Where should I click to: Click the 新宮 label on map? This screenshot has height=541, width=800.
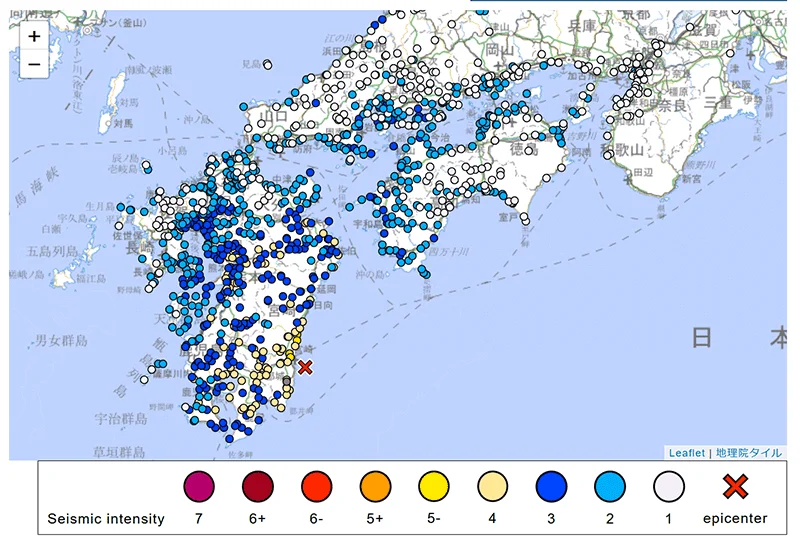(691, 179)
